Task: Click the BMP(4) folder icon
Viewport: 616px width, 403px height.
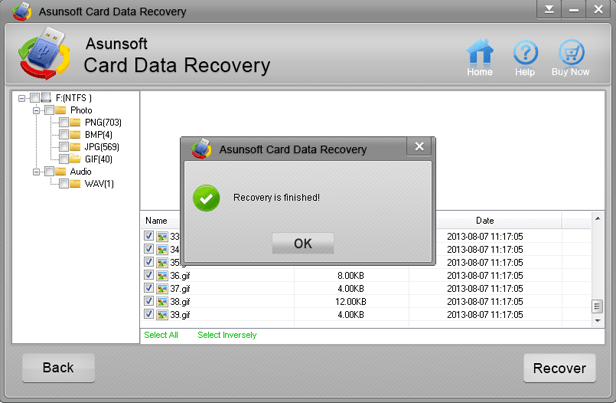Action: [x=75, y=134]
